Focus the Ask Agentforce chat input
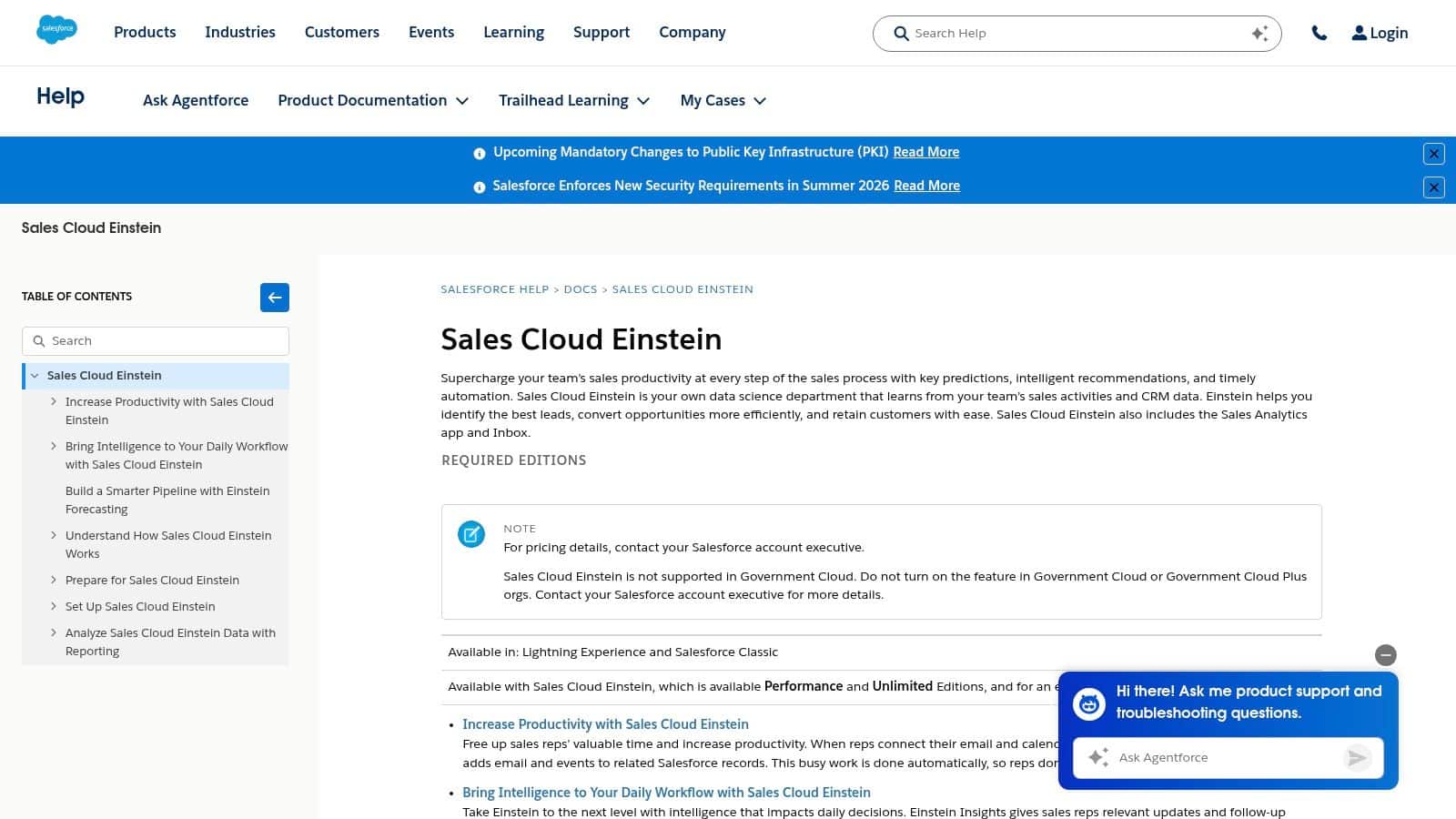 pyautogui.click(x=1227, y=758)
